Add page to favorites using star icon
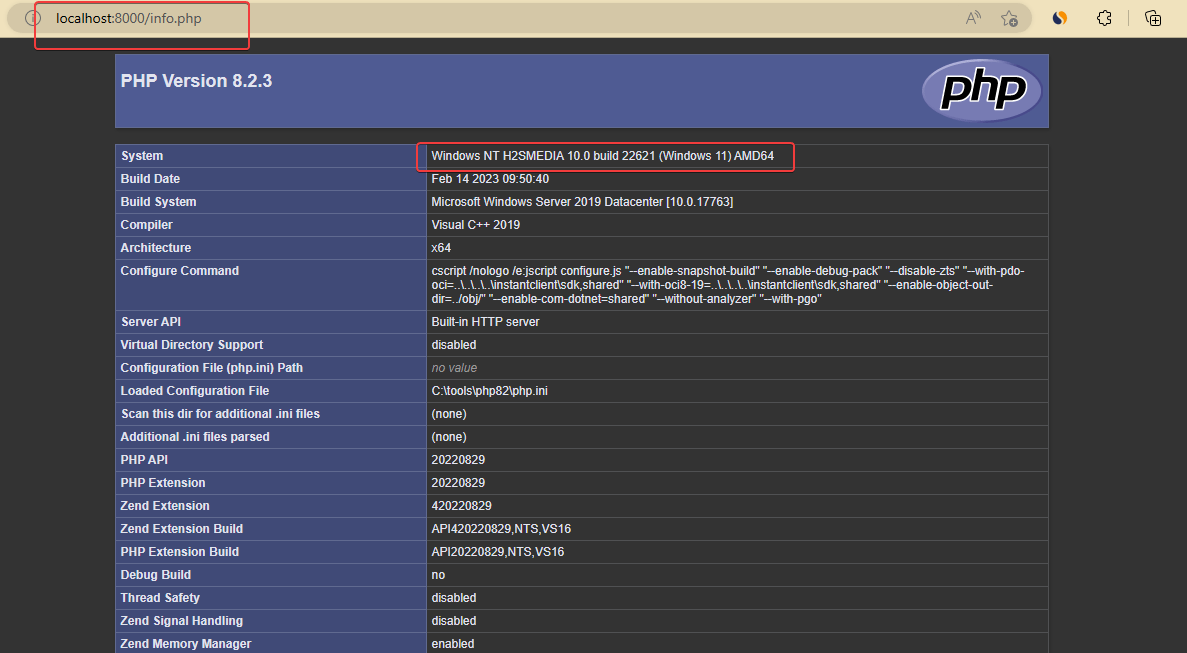Viewport: 1187px width, 653px height. pos(1010,17)
